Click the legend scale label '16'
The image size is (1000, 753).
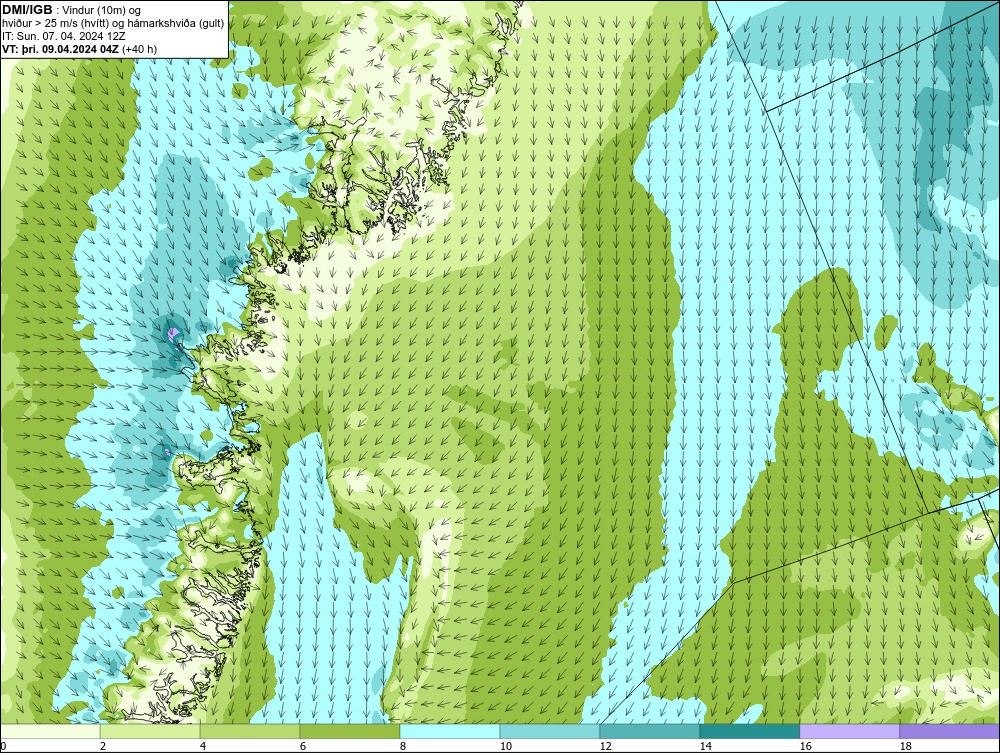(805, 746)
